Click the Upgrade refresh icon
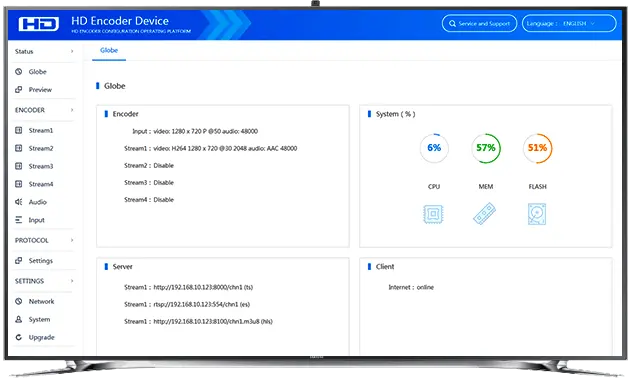The image size is (630, 380). coord(18,337)
